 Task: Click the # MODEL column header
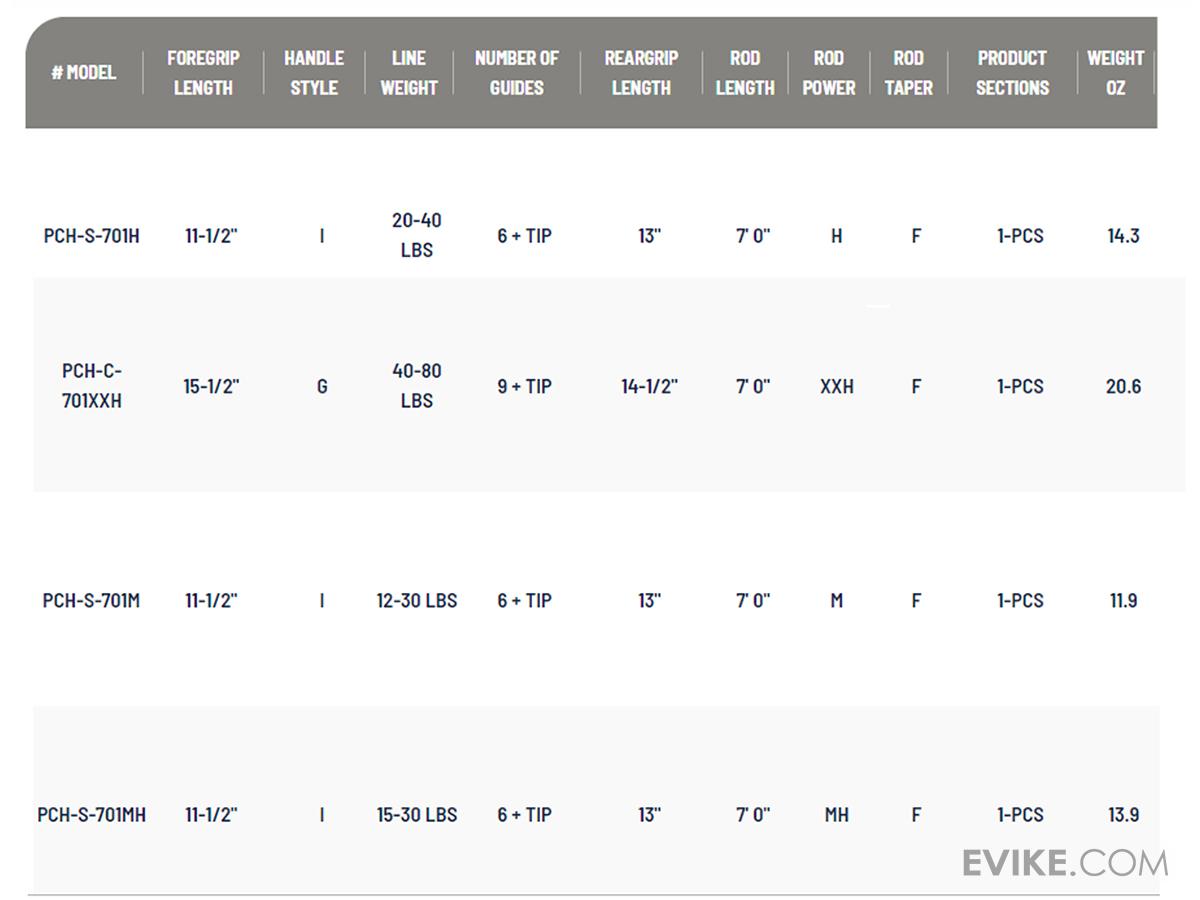coord(84,72)
